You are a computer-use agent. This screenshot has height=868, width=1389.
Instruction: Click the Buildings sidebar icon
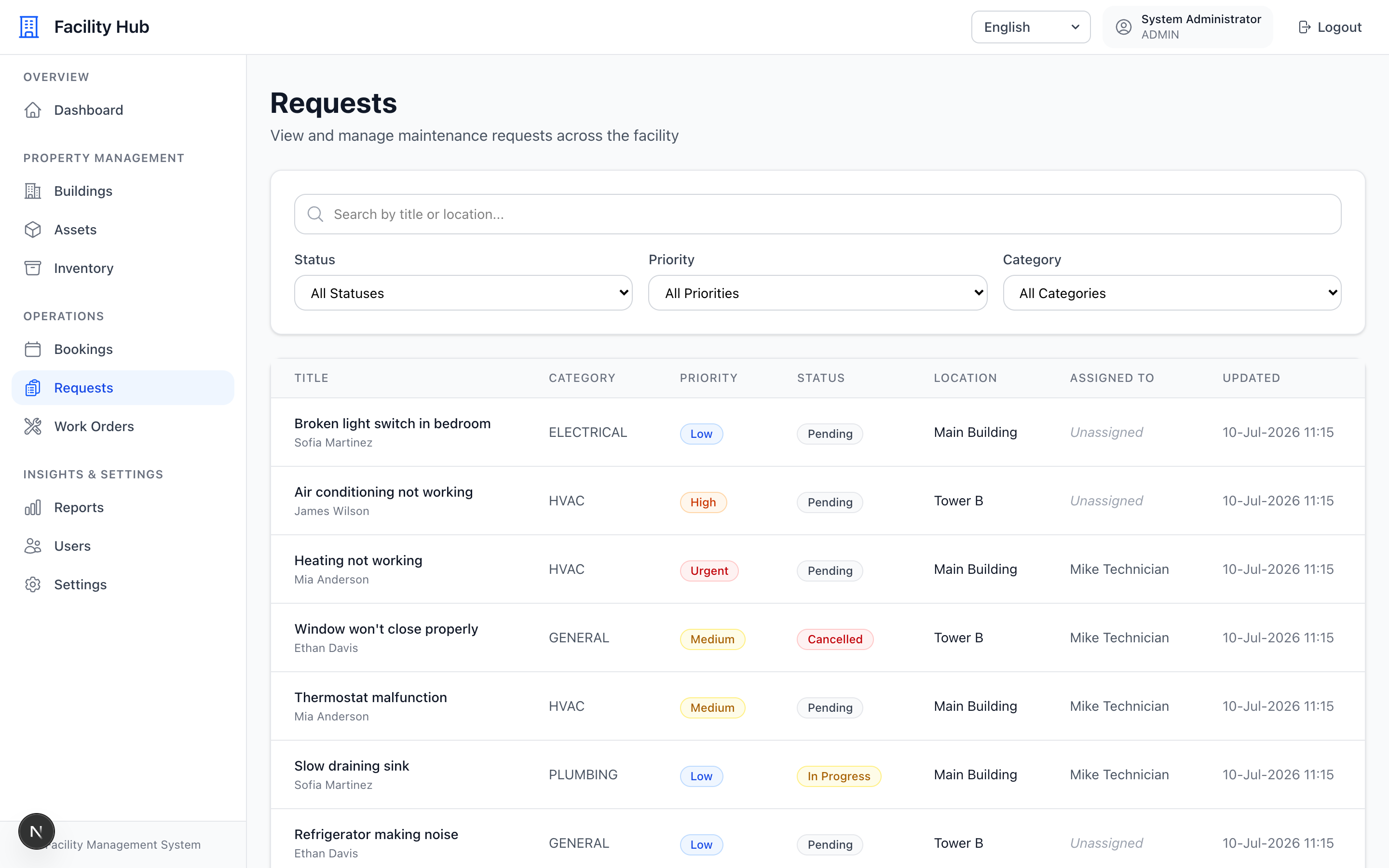pyautogui.click(x=33, y=190)
